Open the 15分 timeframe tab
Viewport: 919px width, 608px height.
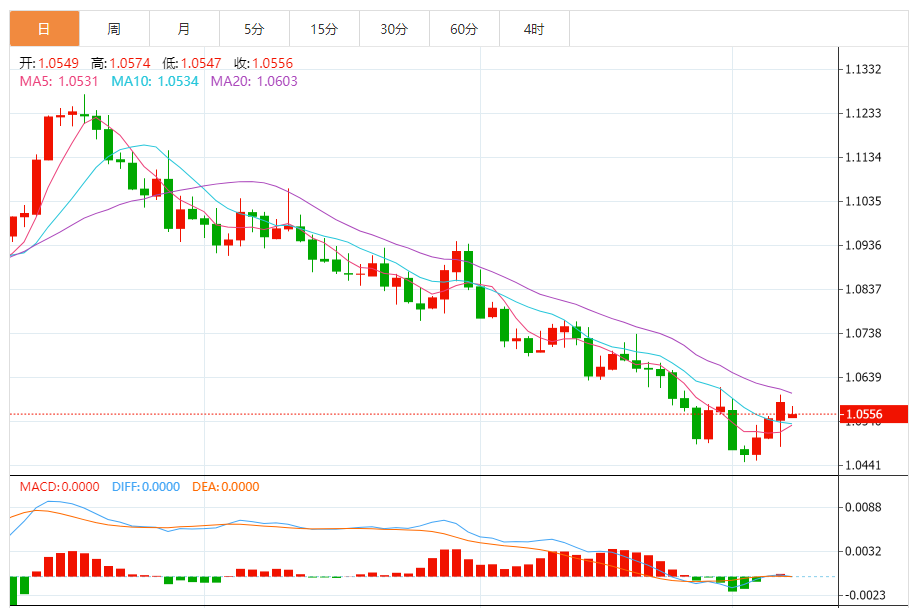324,28
